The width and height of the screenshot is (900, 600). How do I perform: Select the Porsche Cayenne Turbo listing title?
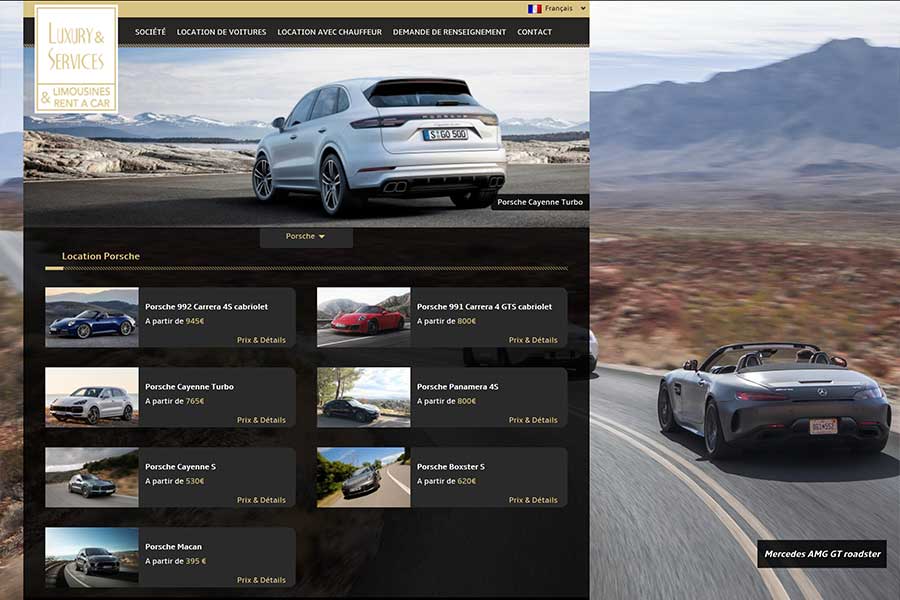[x=189, y=386]
